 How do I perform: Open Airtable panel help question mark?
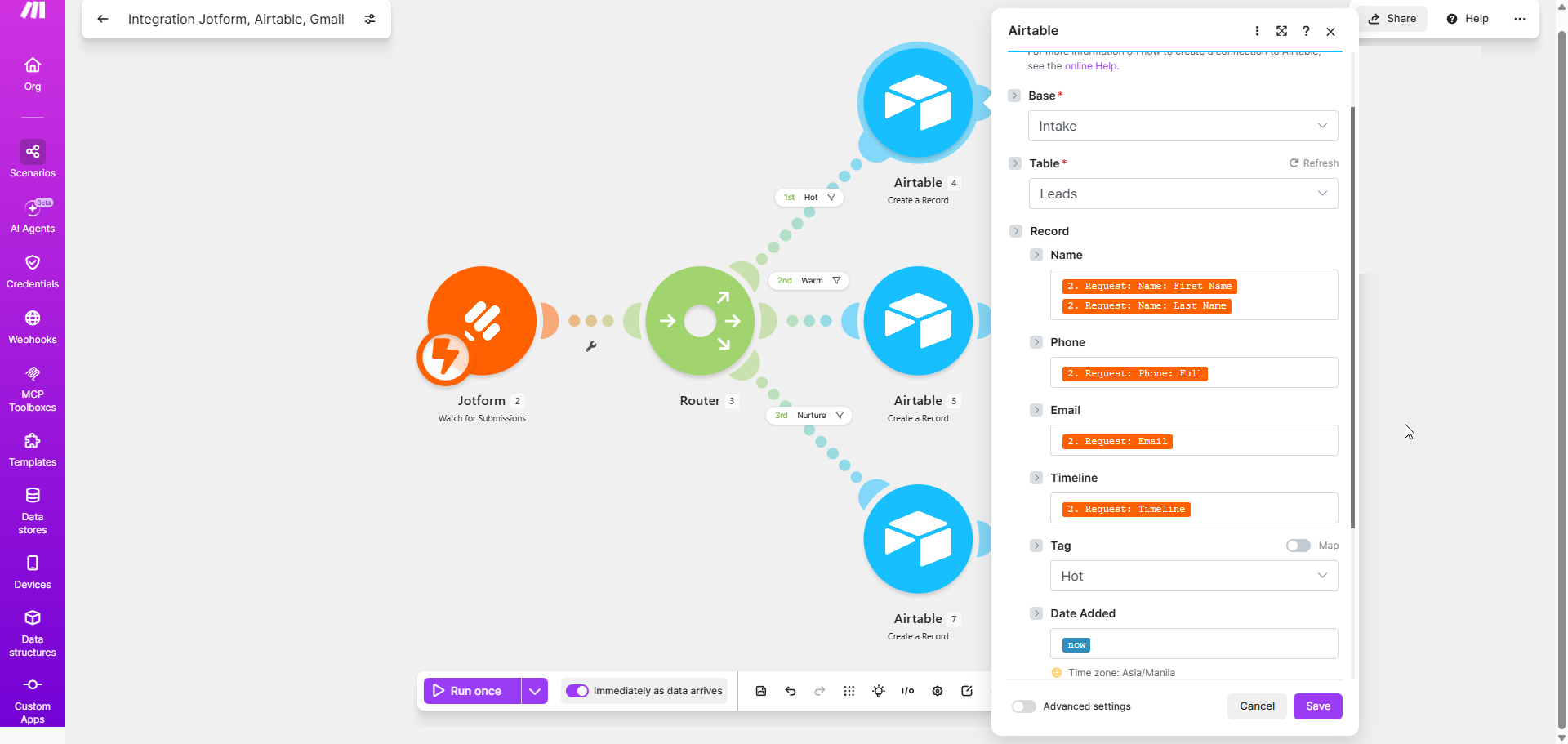pos(1306,31)
